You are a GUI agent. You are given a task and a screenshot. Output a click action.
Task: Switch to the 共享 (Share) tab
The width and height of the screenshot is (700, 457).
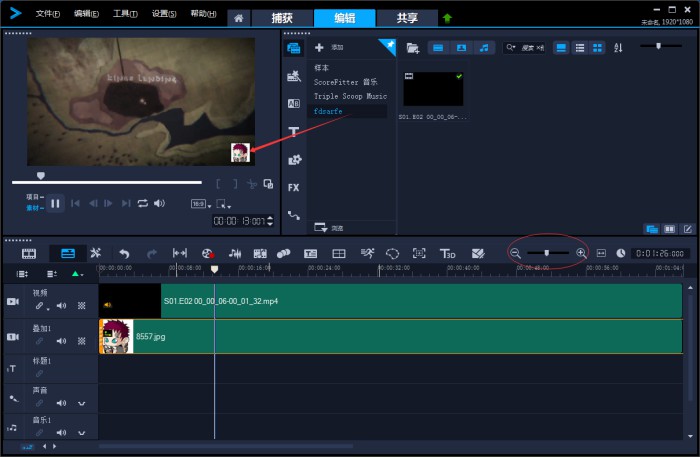point(407,18)
